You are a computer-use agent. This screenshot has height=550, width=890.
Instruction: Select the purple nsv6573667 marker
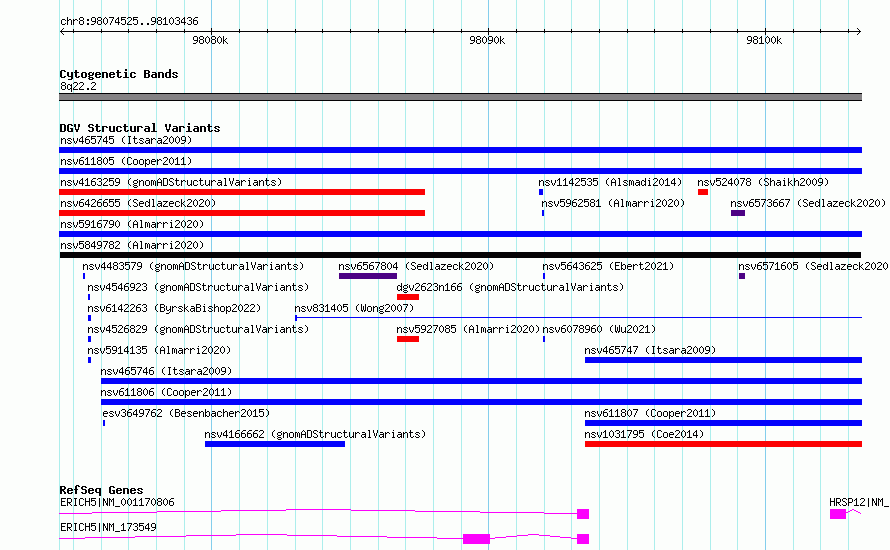(738, 213)
